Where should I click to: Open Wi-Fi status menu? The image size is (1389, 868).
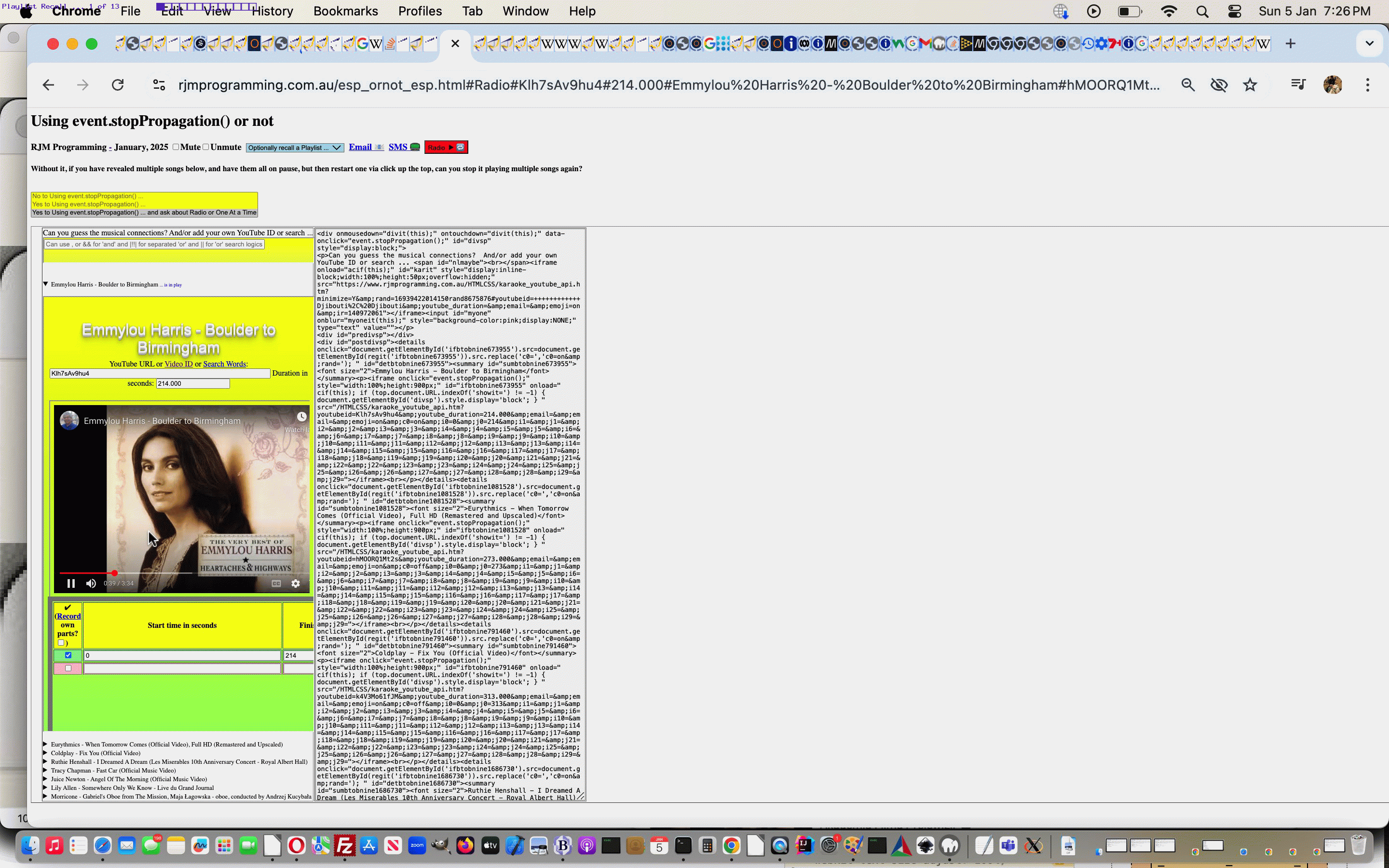(x=1169, y=12)
